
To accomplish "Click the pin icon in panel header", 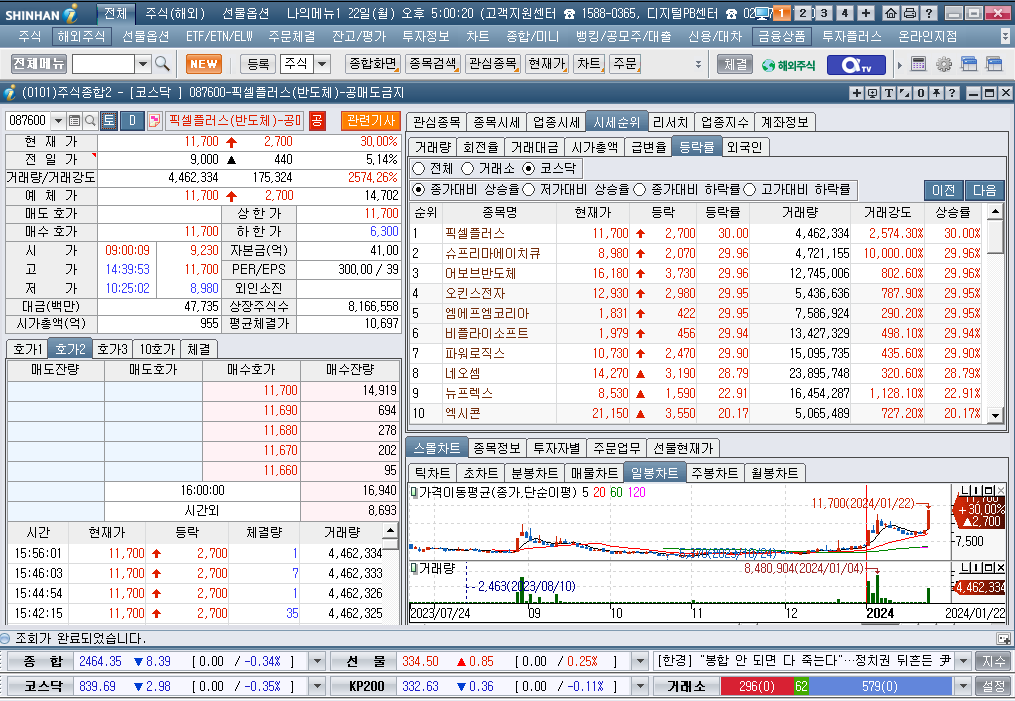I will [x=936, y=93].
